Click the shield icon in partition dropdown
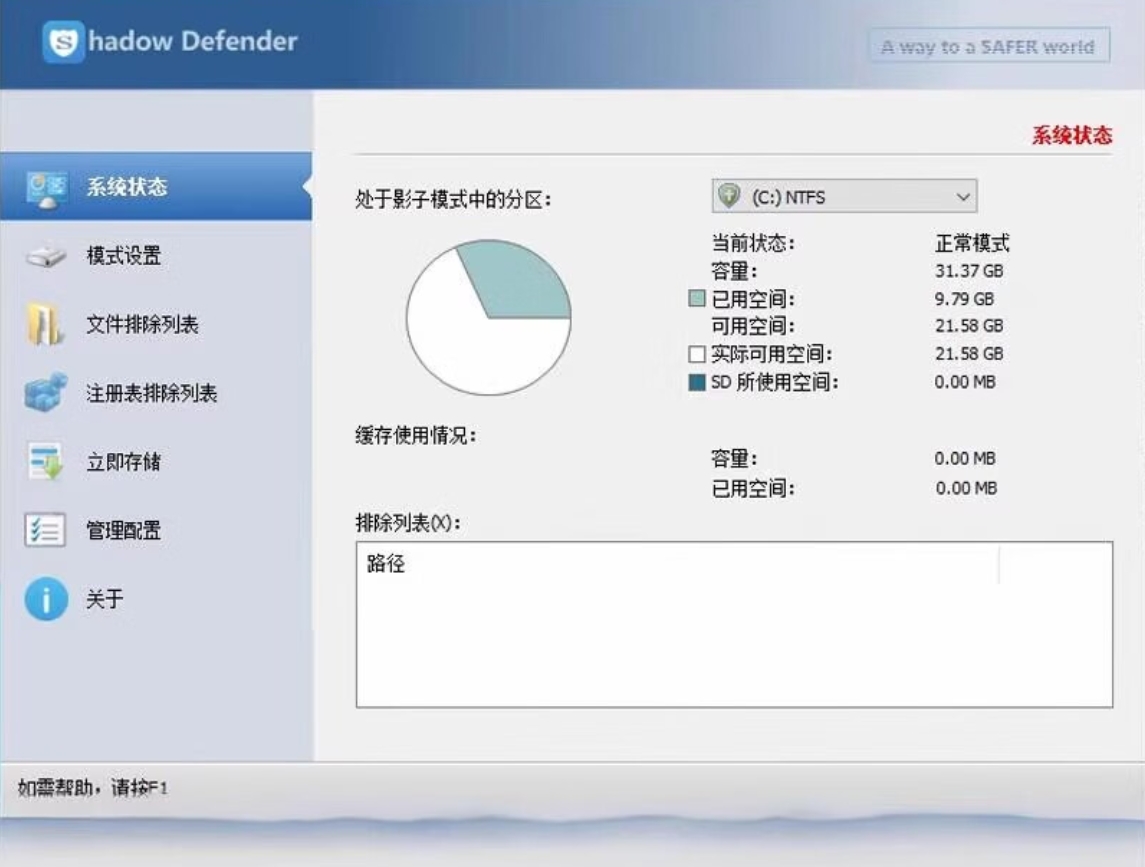This screenshot has width=1145, height=867. 729,196
